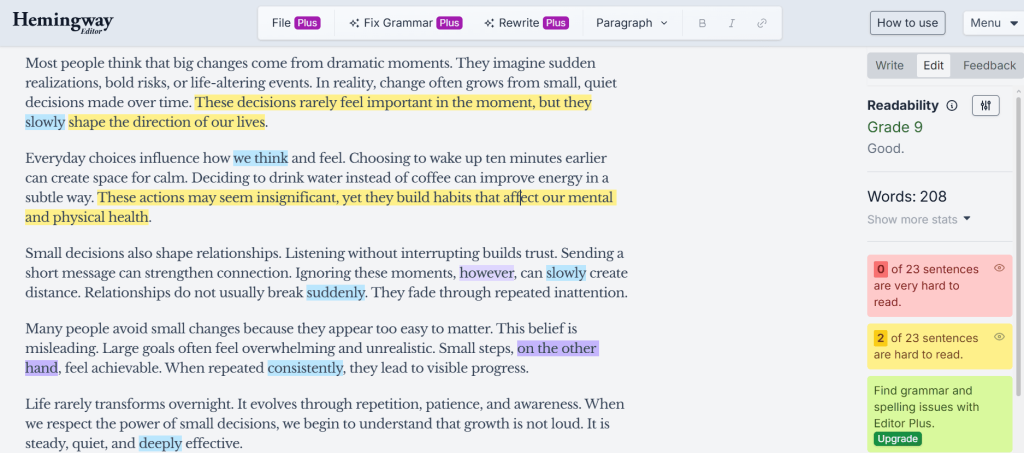
Task: Click the yellow hard-to-read sentence count badge
Action: (880, 338)
